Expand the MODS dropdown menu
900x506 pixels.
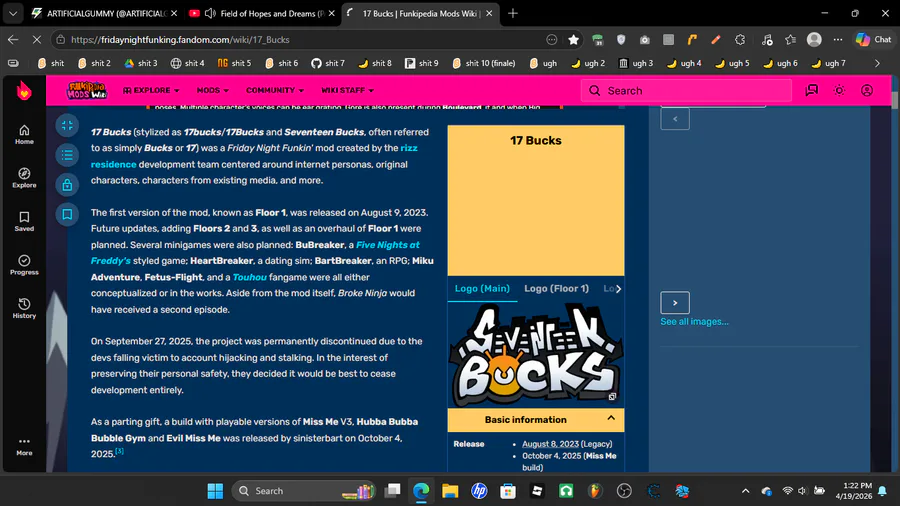coord(212,91)
